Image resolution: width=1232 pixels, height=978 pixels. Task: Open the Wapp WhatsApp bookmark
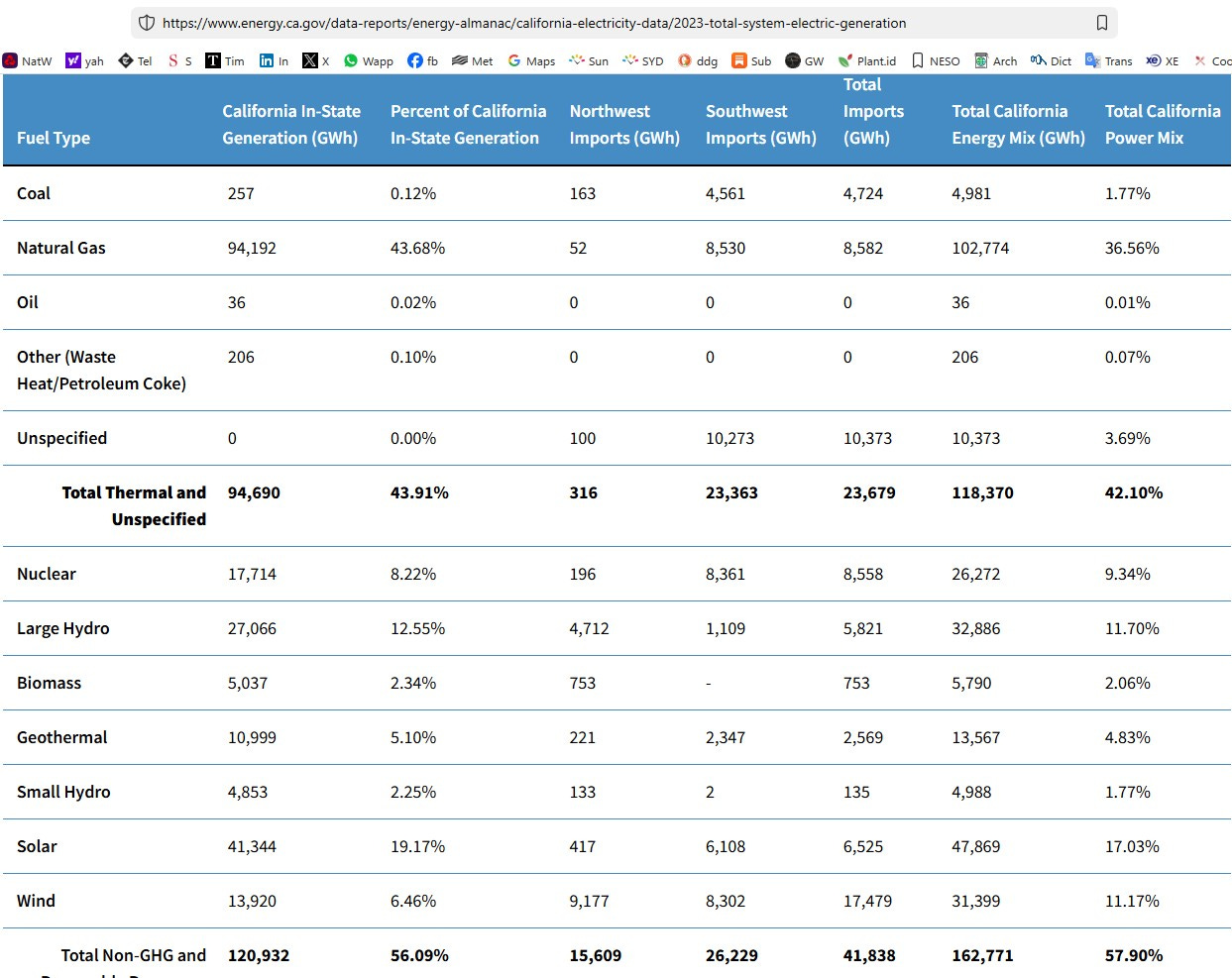tap(369, 60)
